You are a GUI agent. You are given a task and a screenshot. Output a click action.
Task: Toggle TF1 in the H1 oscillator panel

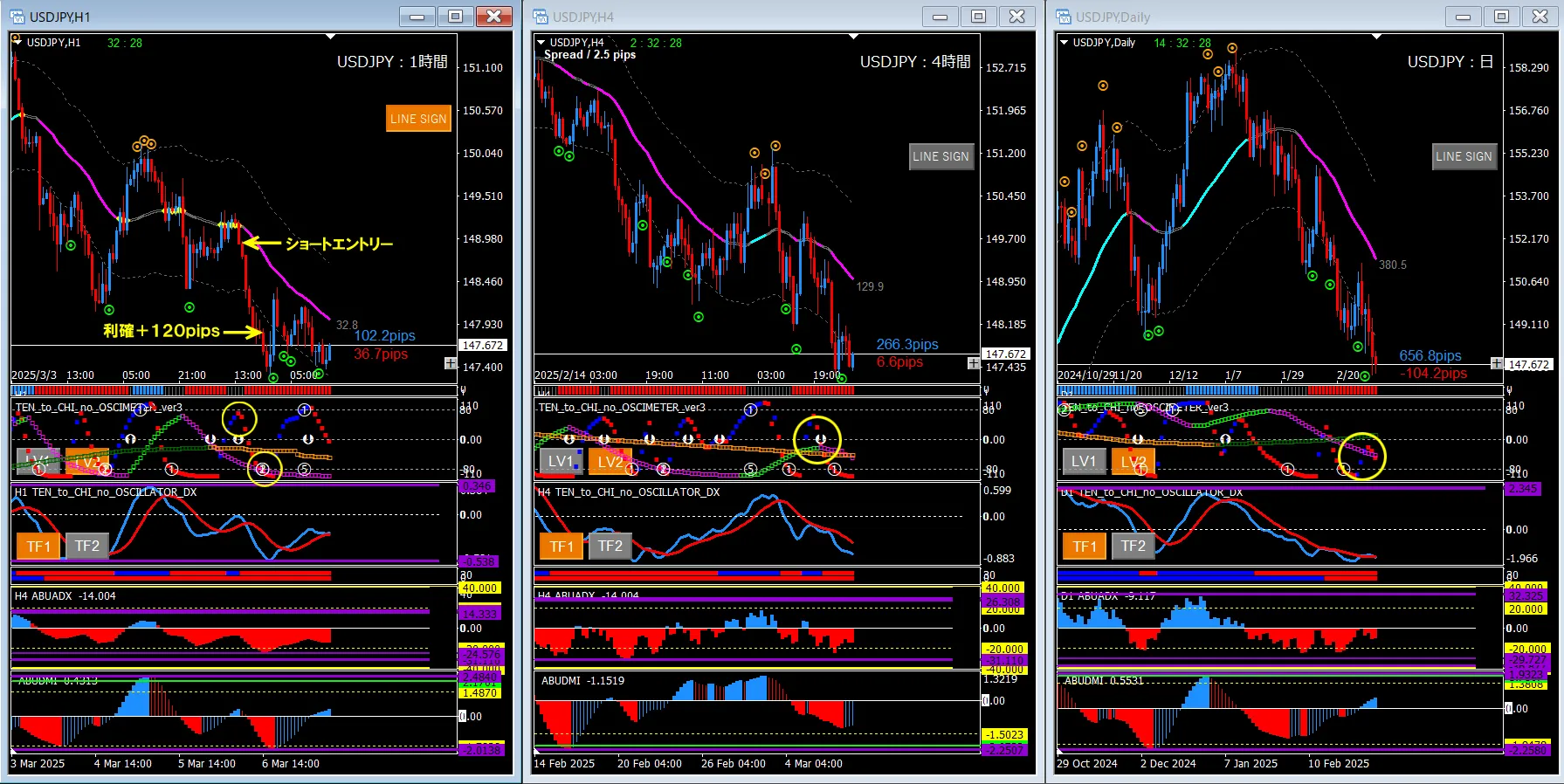(38, 546)
